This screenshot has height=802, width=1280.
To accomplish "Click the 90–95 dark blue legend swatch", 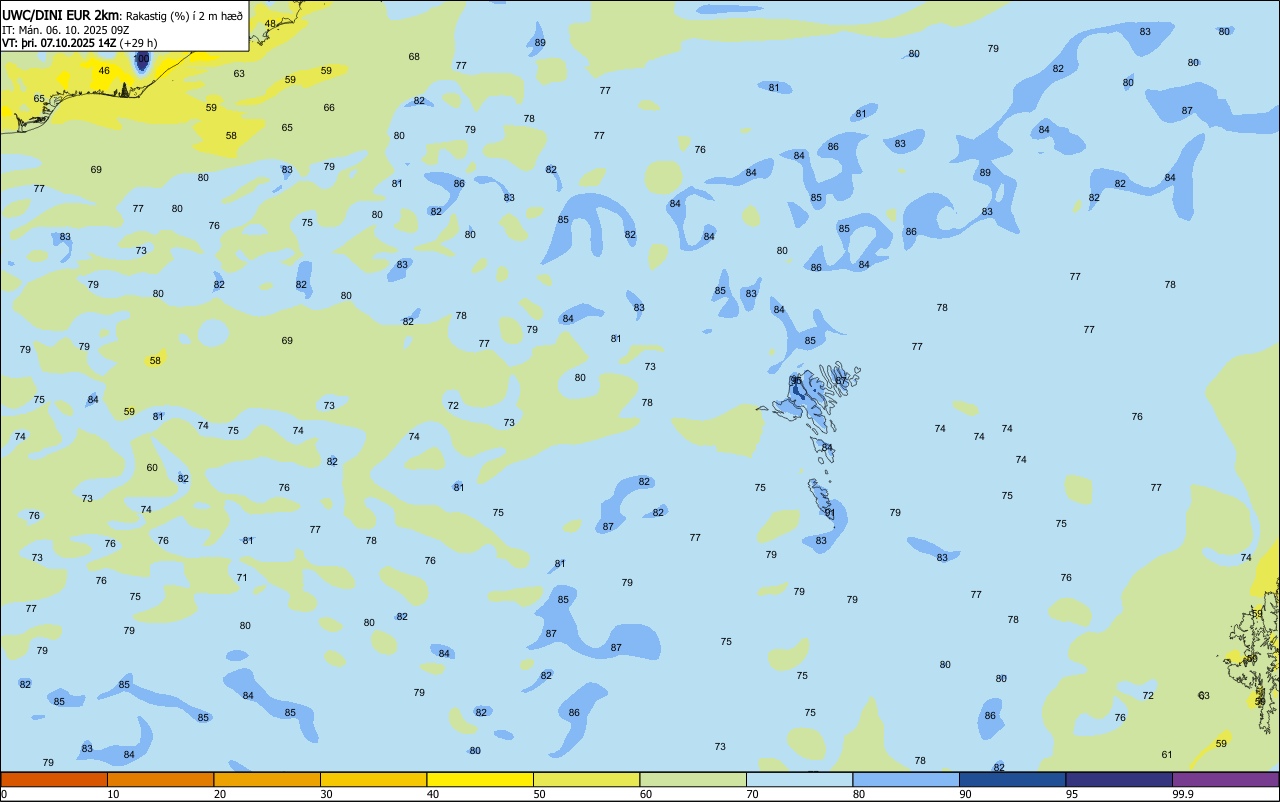I will click(x=1012, y=779).
